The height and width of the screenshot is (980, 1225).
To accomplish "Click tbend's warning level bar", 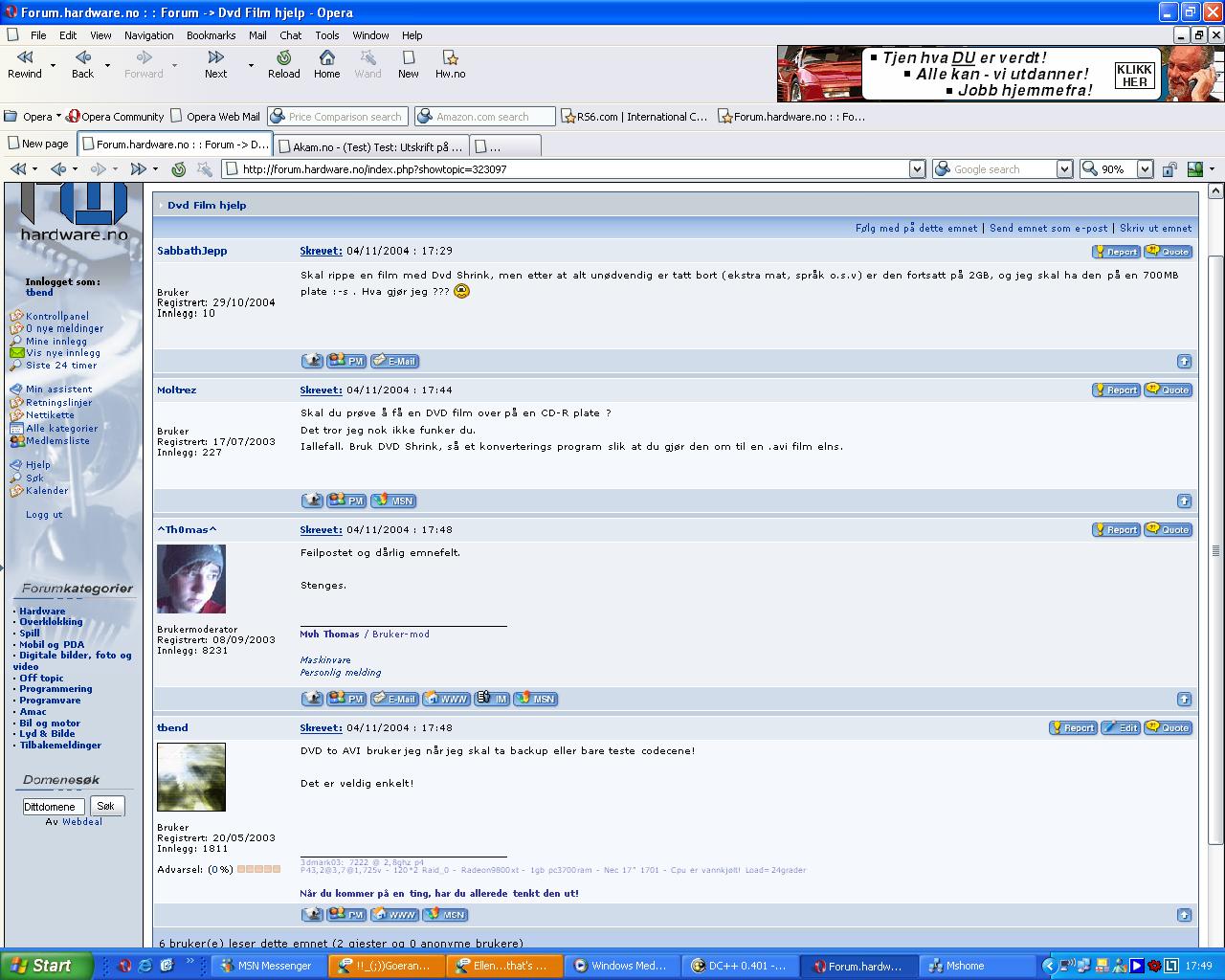I will (x=258, y=870).
